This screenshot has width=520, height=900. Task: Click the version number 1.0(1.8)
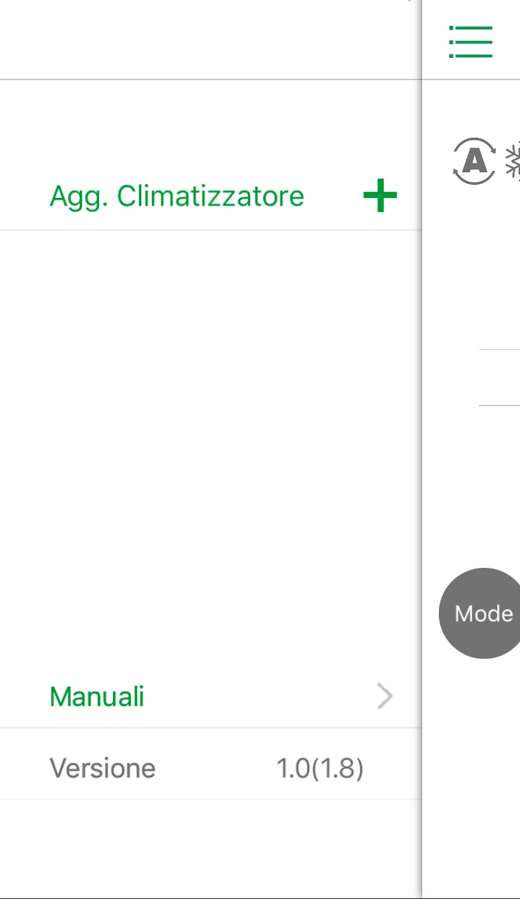pos(320,768)
